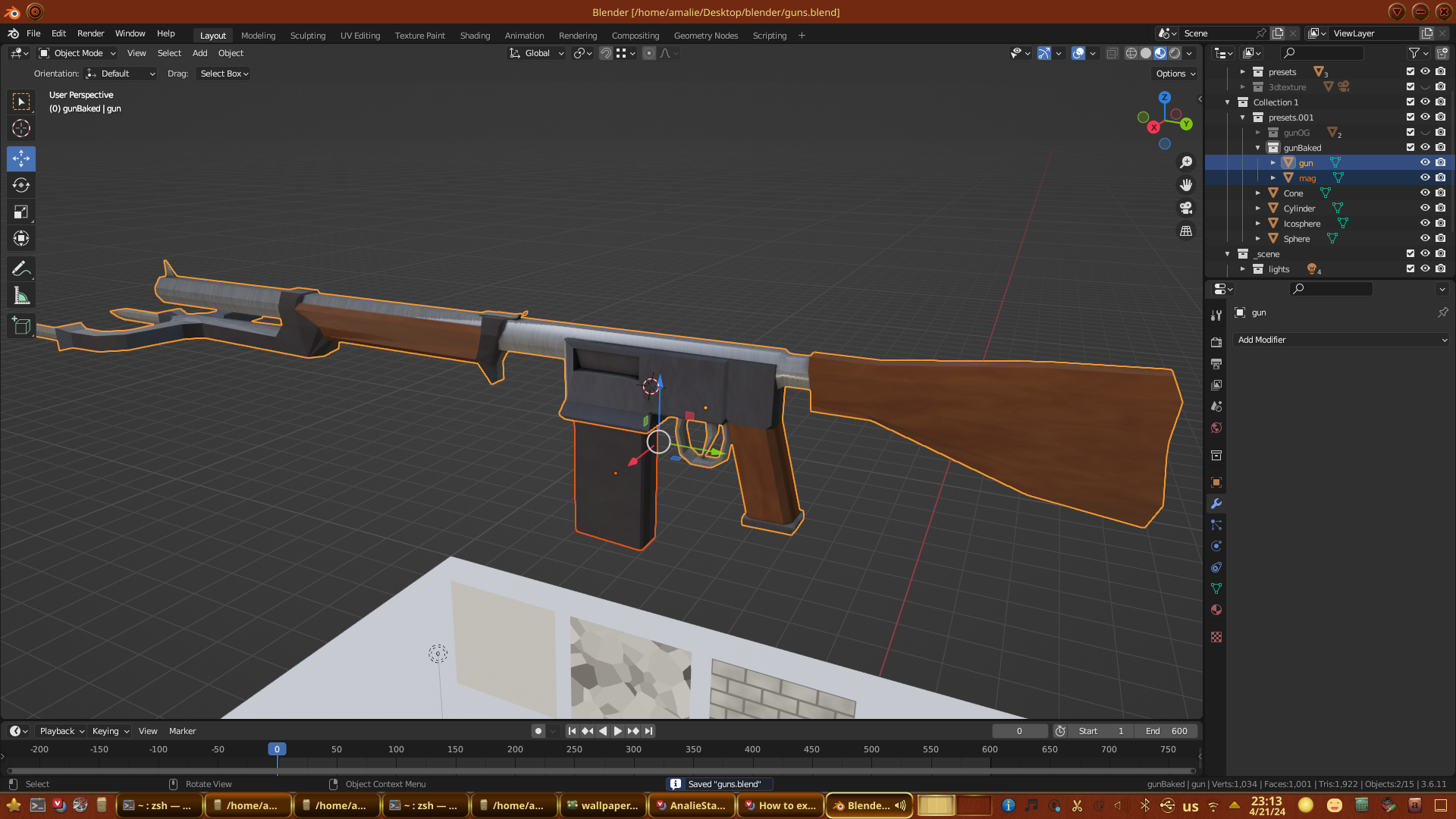Screen dimensions: 1456x819
Task: Select the Rotate tool in toolbar
Action: click(21, 186)
